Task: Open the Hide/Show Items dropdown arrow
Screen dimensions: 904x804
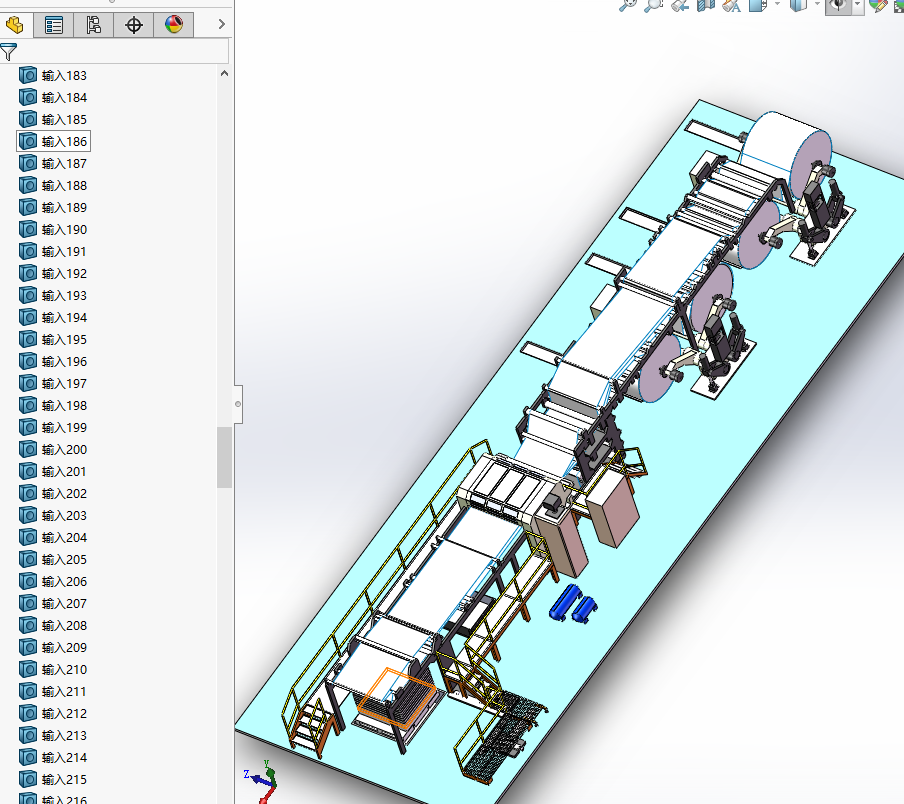Action: coord(857,5)
